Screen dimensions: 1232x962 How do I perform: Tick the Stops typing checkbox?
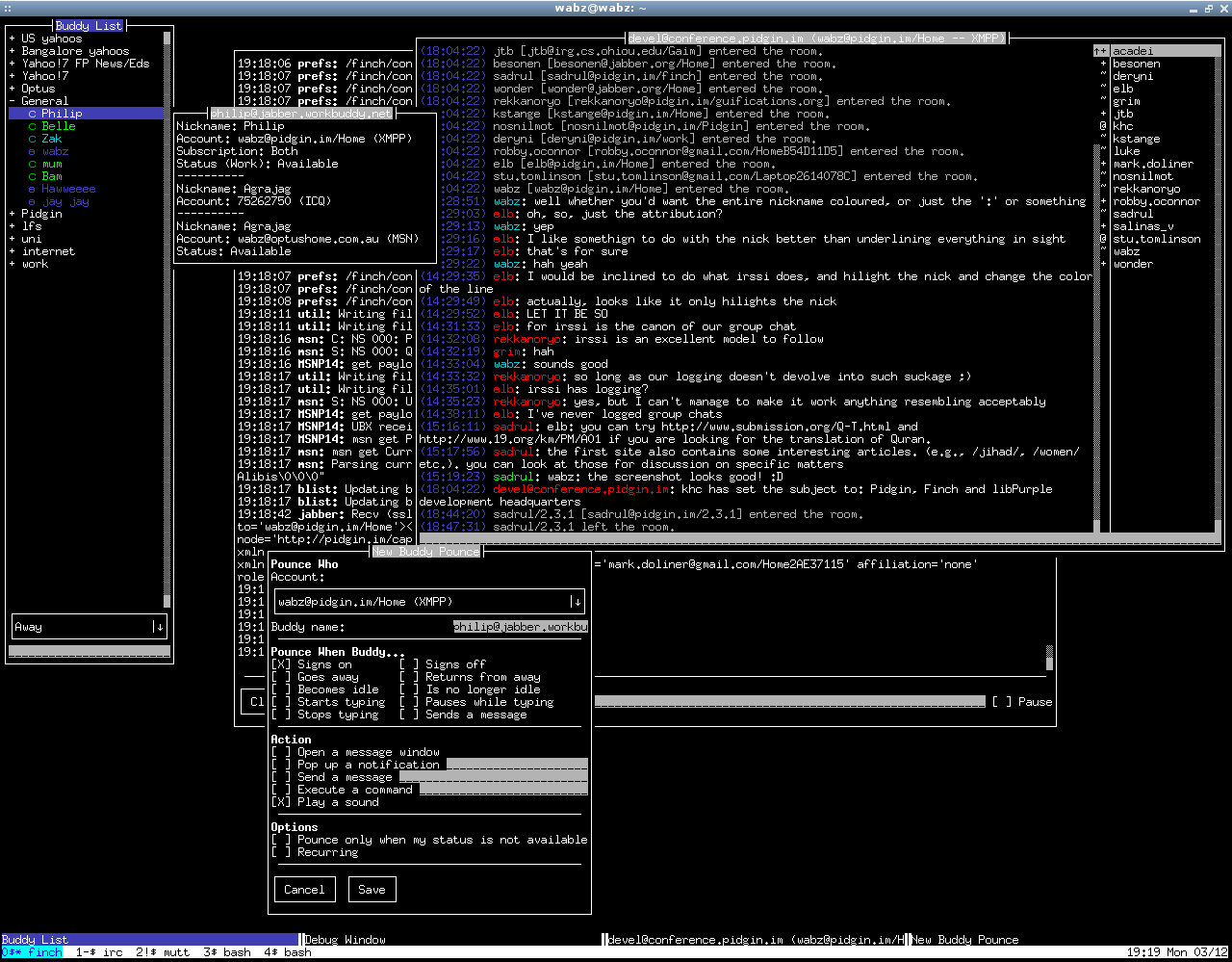coord(281,715)
